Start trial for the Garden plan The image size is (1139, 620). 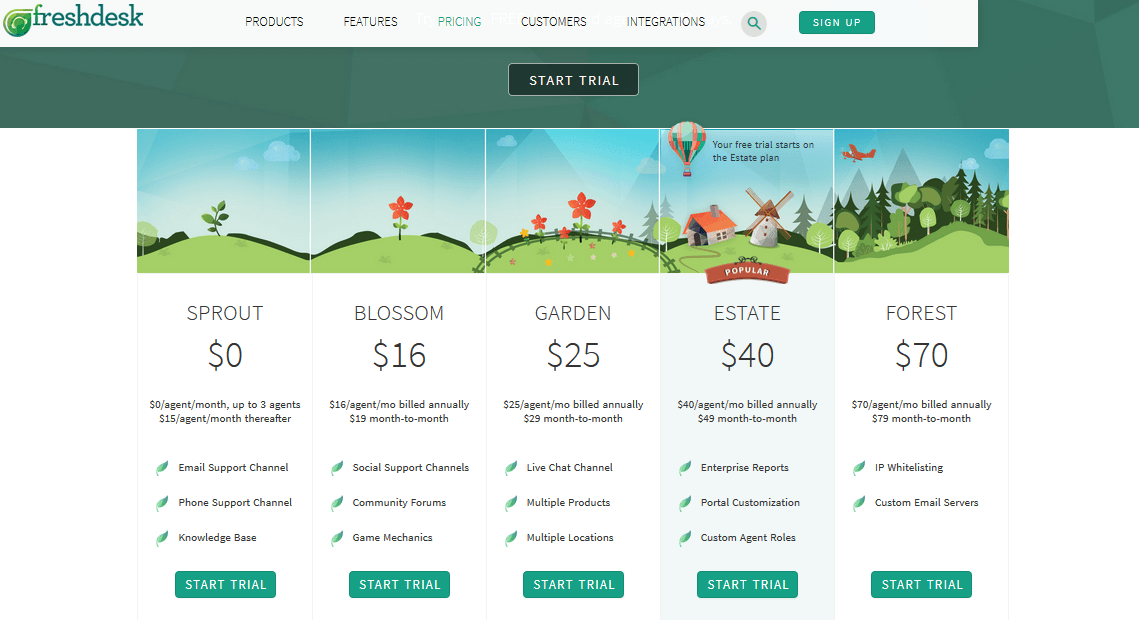[x=573, y=584]
